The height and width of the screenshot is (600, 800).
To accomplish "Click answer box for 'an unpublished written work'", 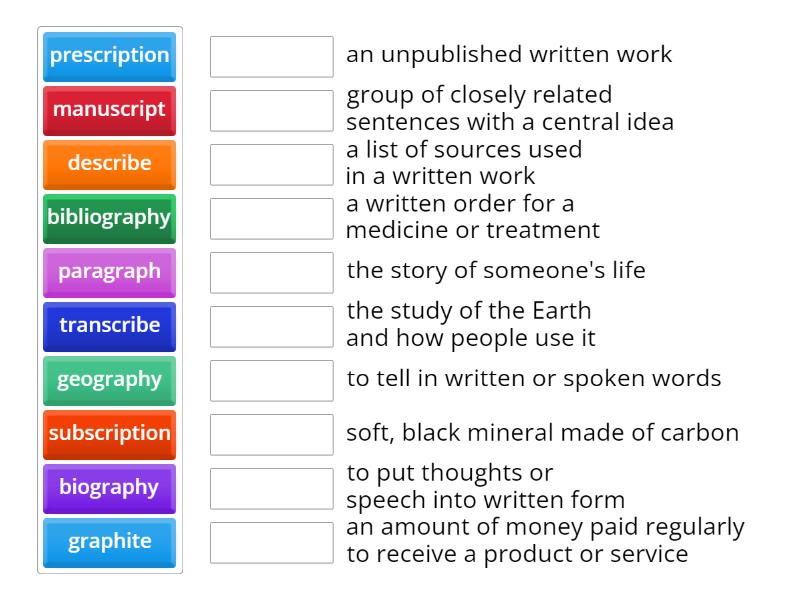I will pyautogui.click(x=272, y=57).
